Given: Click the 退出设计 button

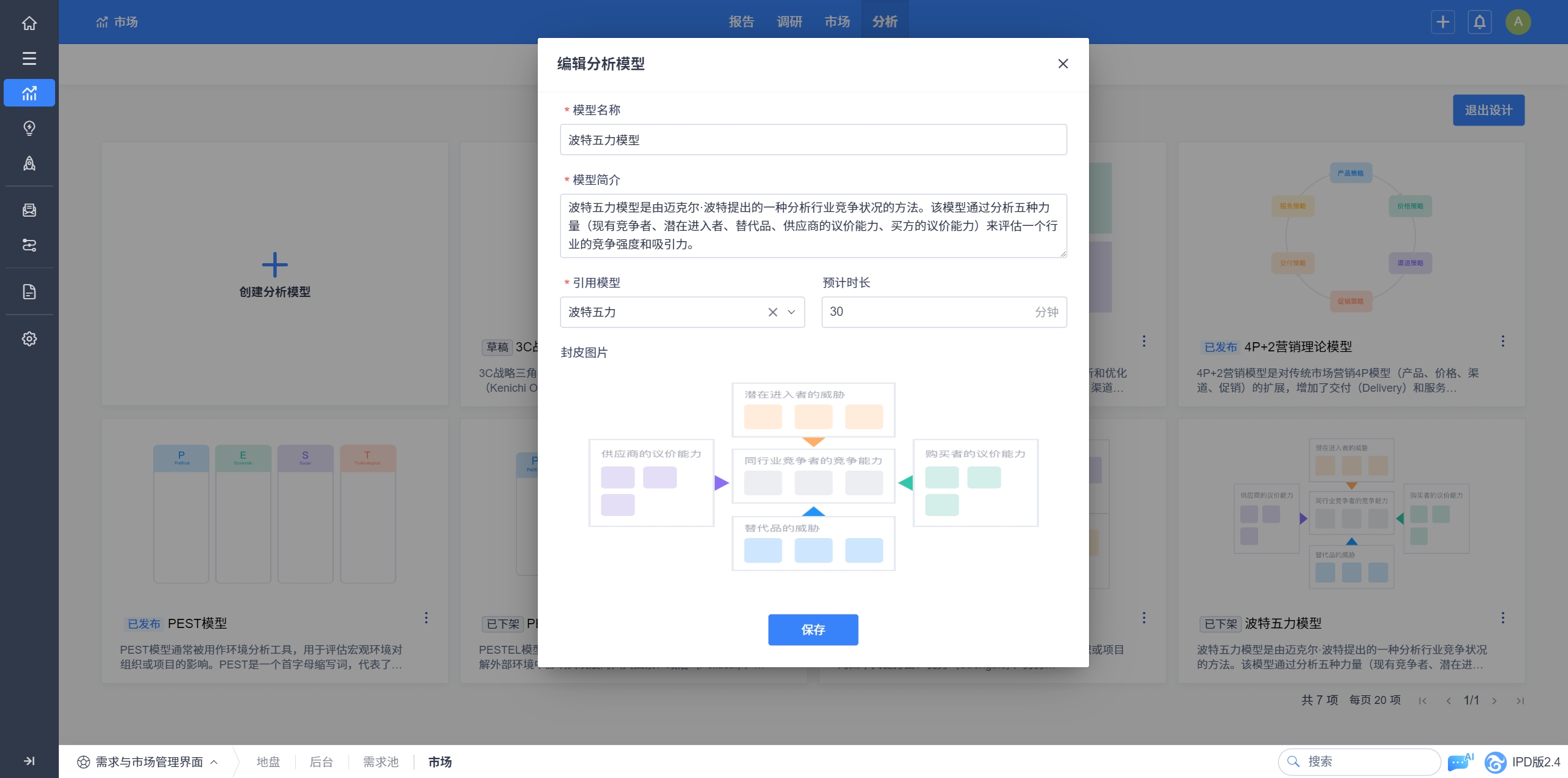Looking at the screenshot, I should (1488, 110).
